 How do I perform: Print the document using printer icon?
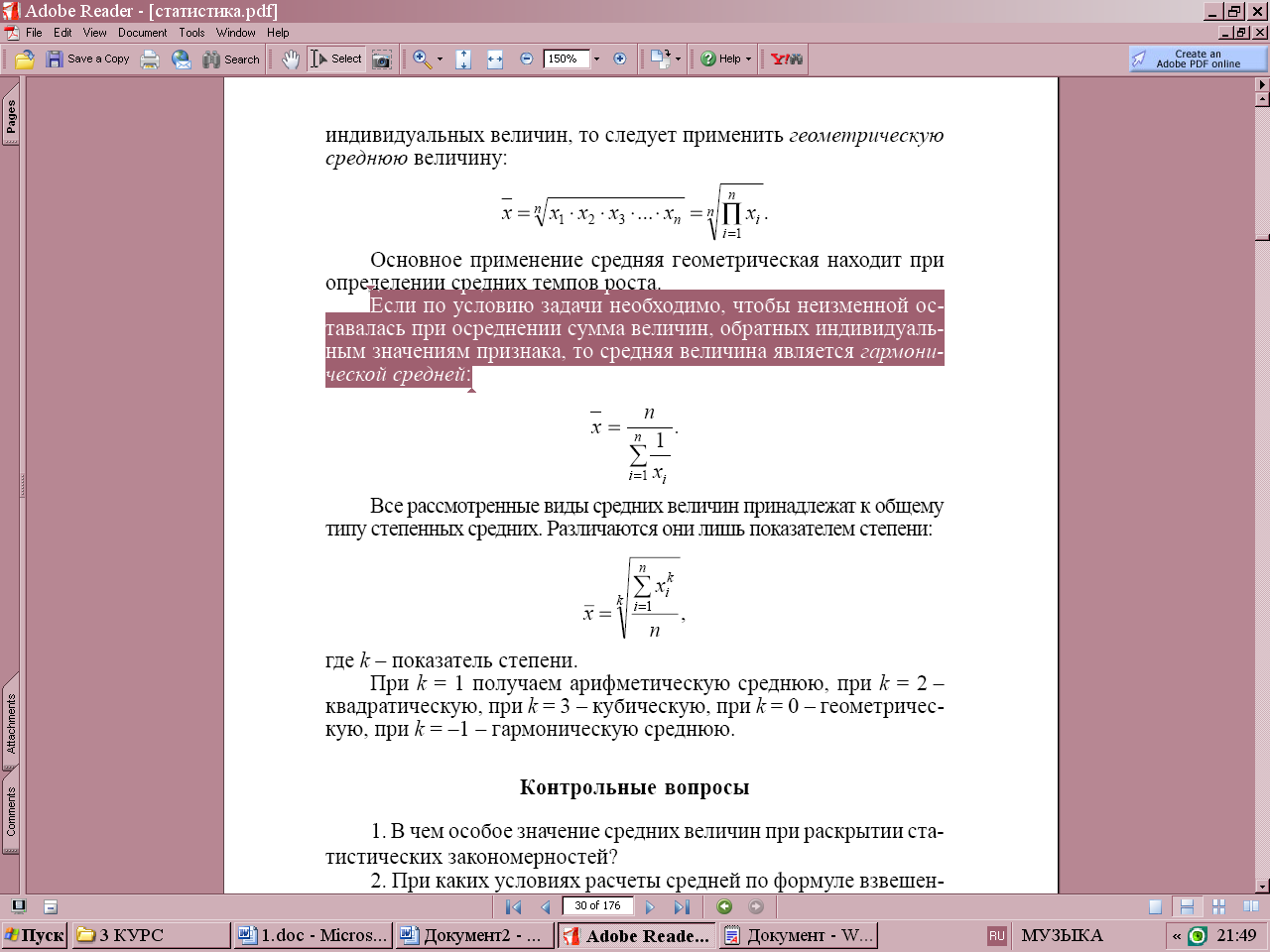pyautogui.click(x=150, y=59)
